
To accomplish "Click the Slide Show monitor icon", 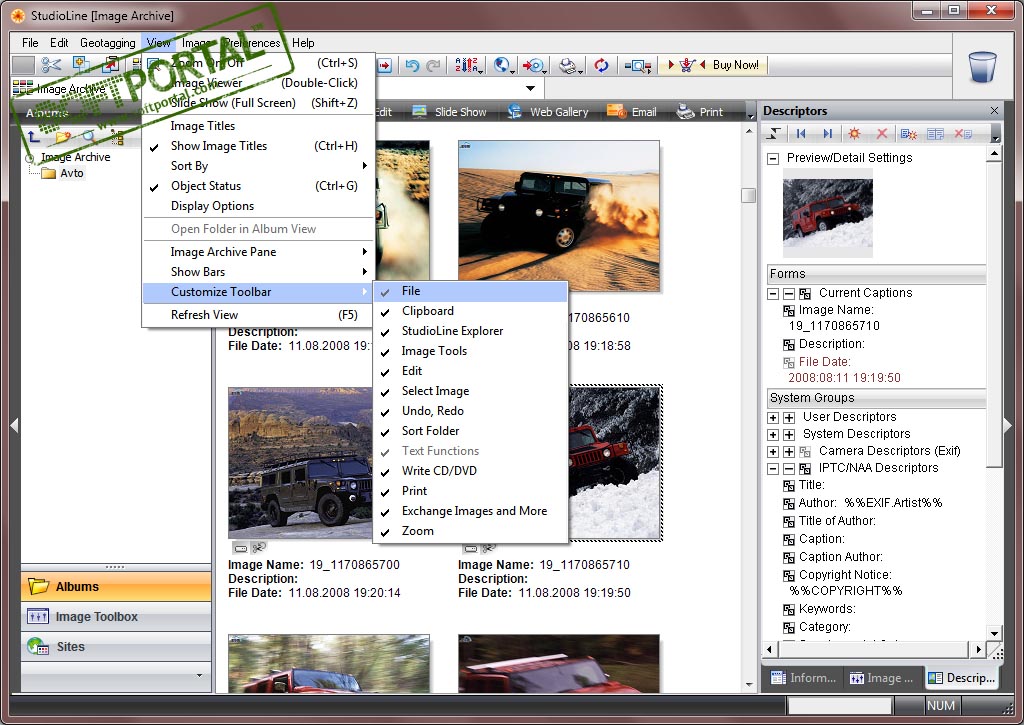I will click(419, 112).
